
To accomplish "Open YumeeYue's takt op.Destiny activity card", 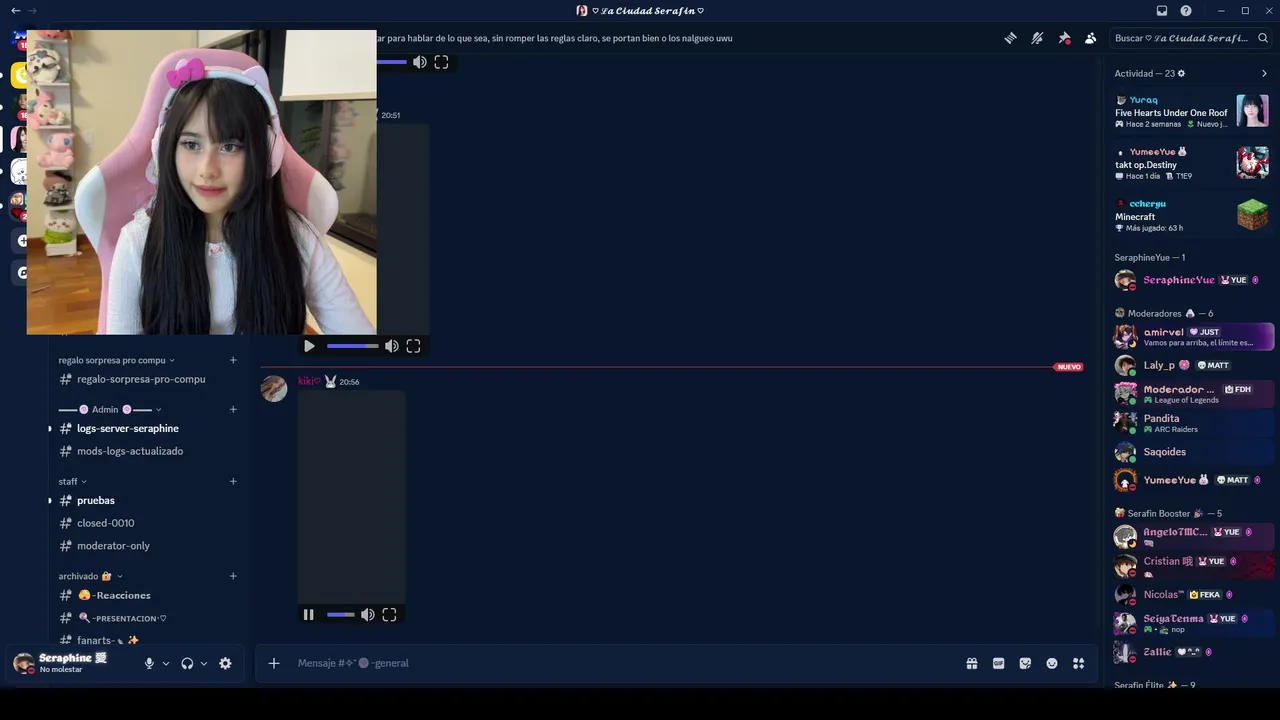I will click(x=1192, y=163).
